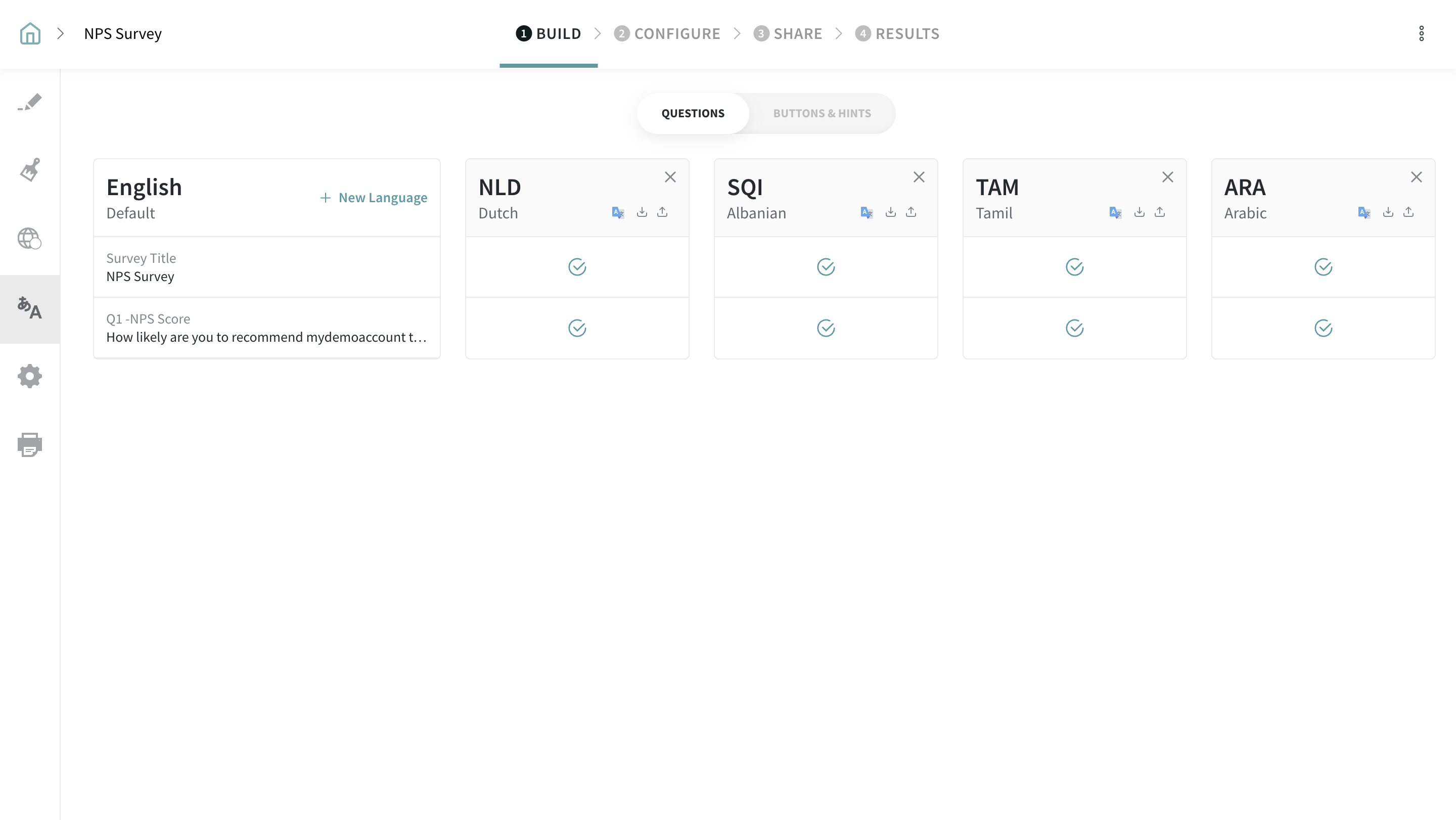Open the globe icon in sidebar
The image size is (1456, 820).
[29, 239]
